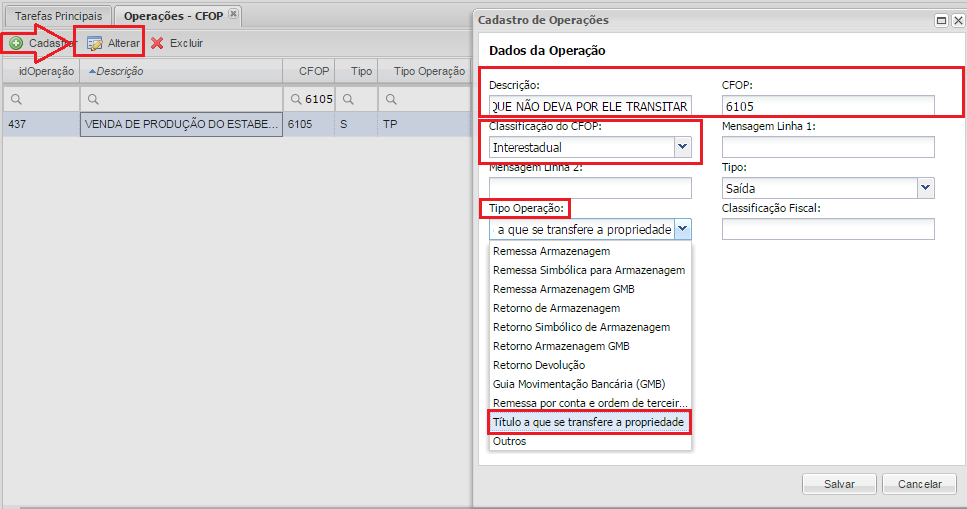Viewport: 967px width, 509px height.
Task: Click search icon in CFOP filter
Action: click(x=296, y=99)
